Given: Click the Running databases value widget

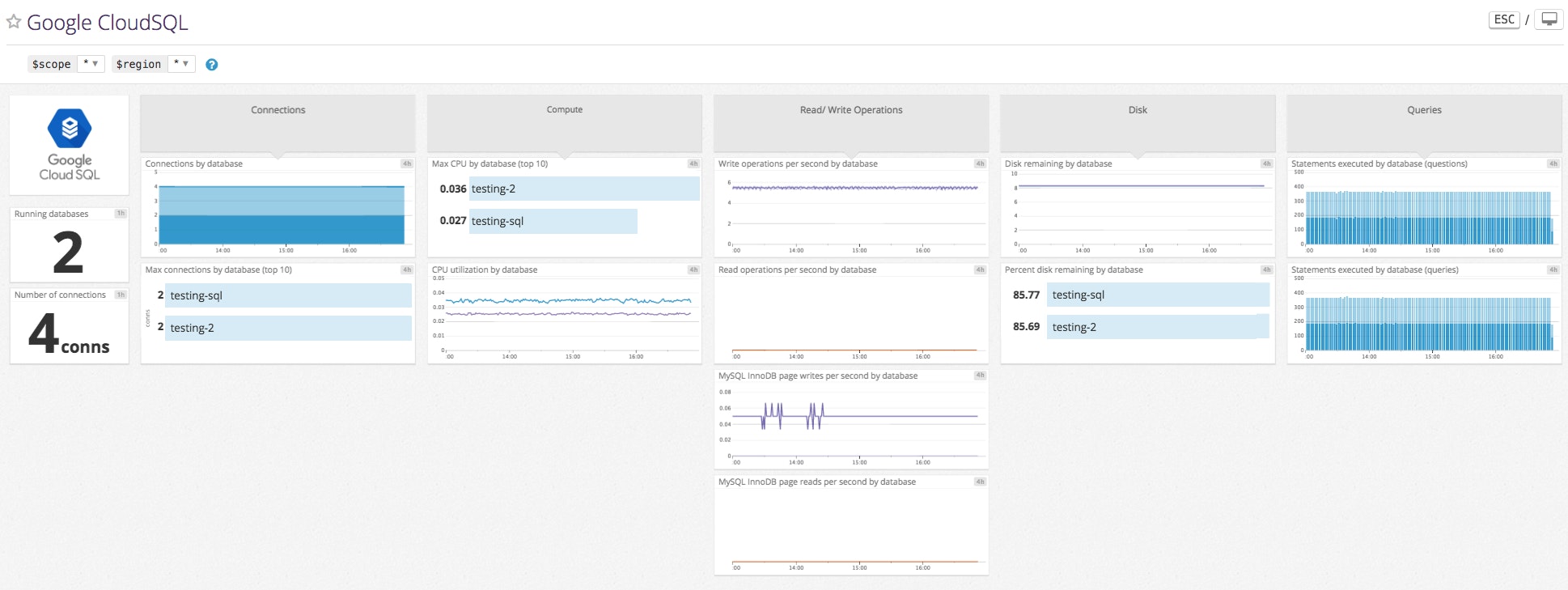Looking at the screenshot, I should (x=69, y=253).
